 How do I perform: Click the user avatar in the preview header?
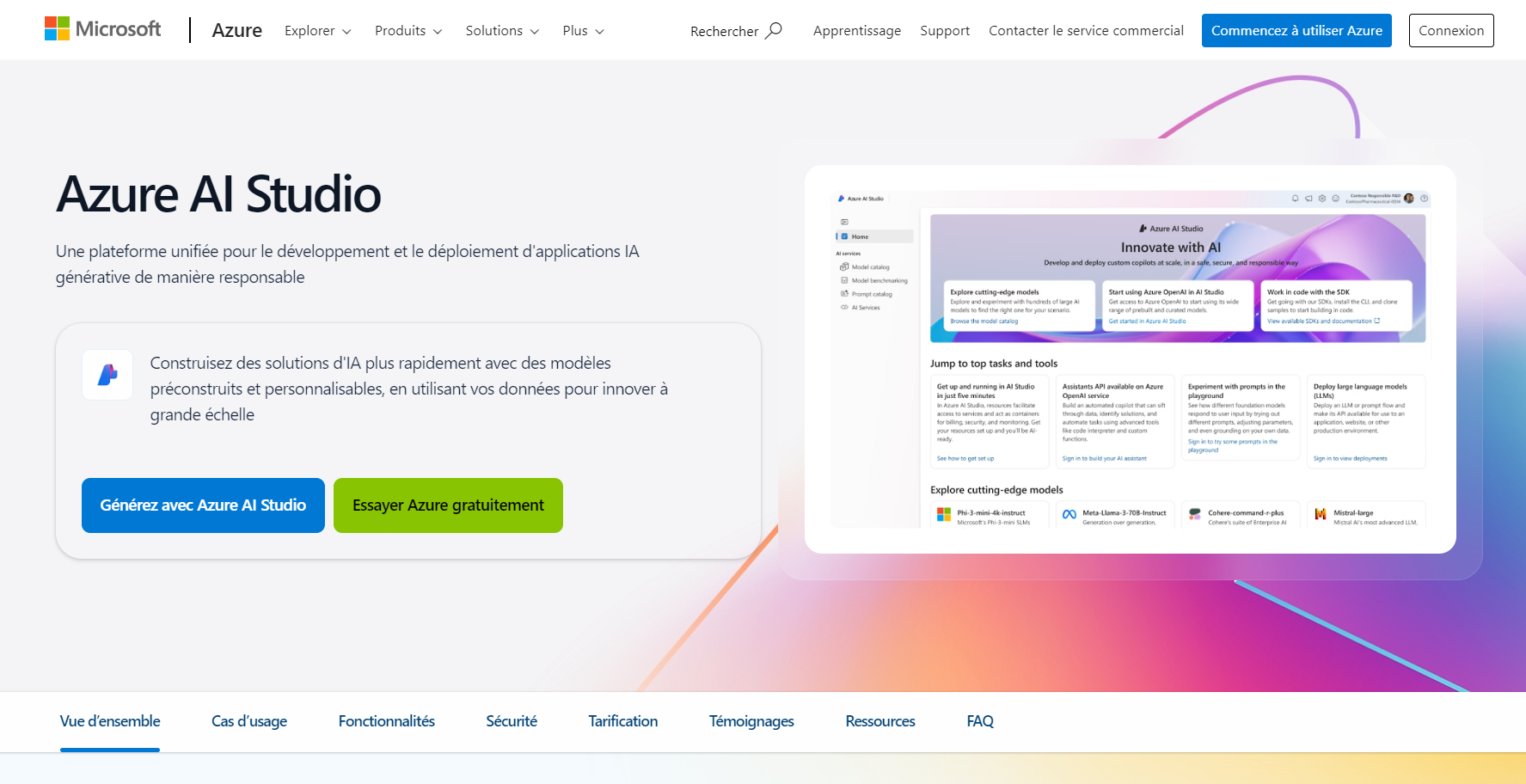coord(1409,199)
